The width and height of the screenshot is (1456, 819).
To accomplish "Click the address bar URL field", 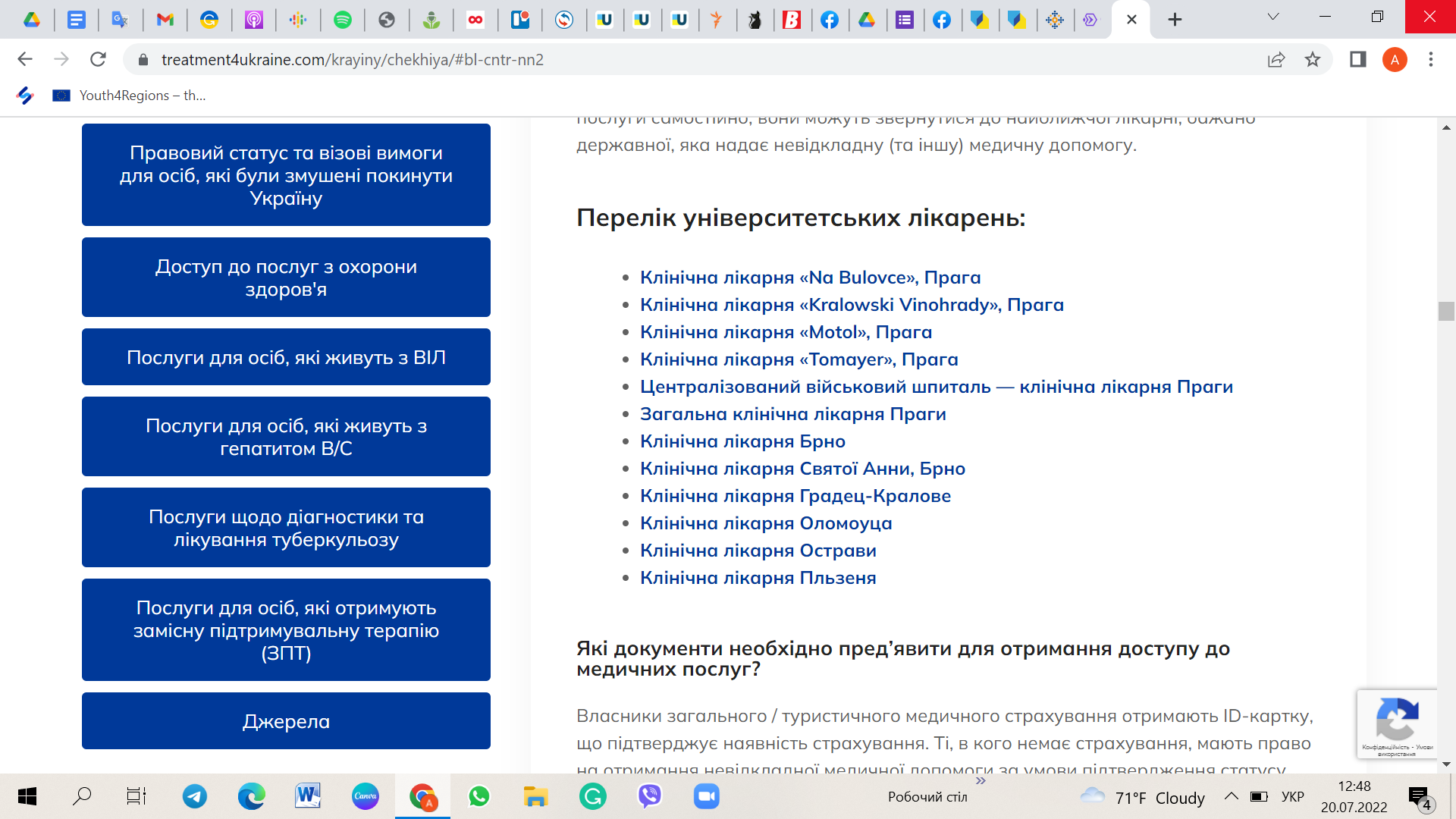I will pos(705,60).
